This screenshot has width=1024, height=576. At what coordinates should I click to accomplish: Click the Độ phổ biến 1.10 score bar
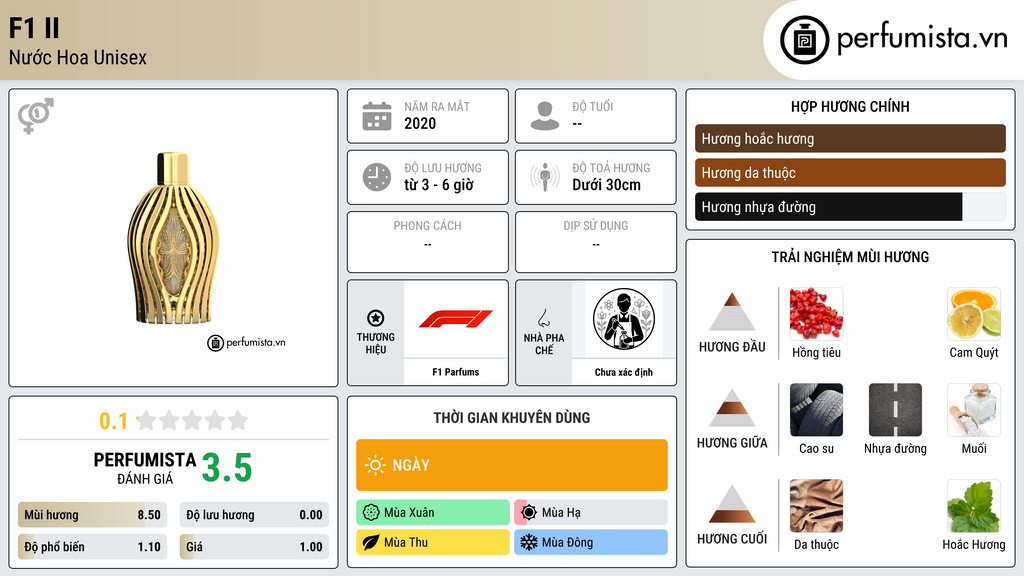(92, 547)
